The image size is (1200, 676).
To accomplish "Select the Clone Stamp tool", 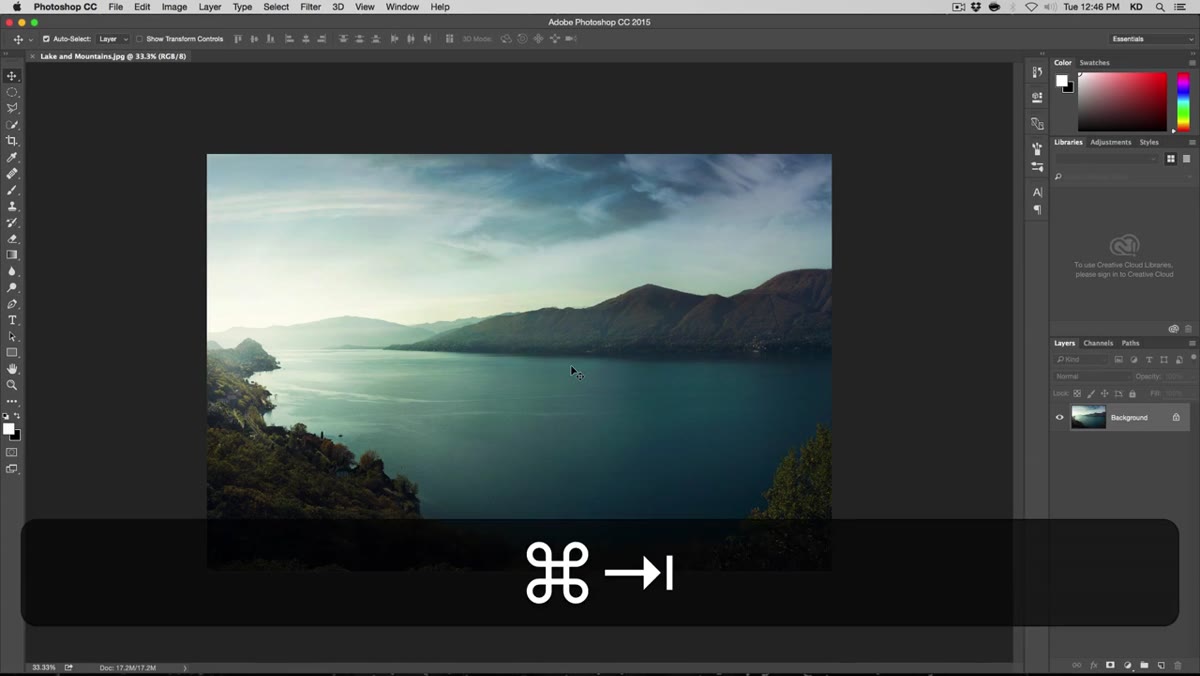I will point(12,206).
